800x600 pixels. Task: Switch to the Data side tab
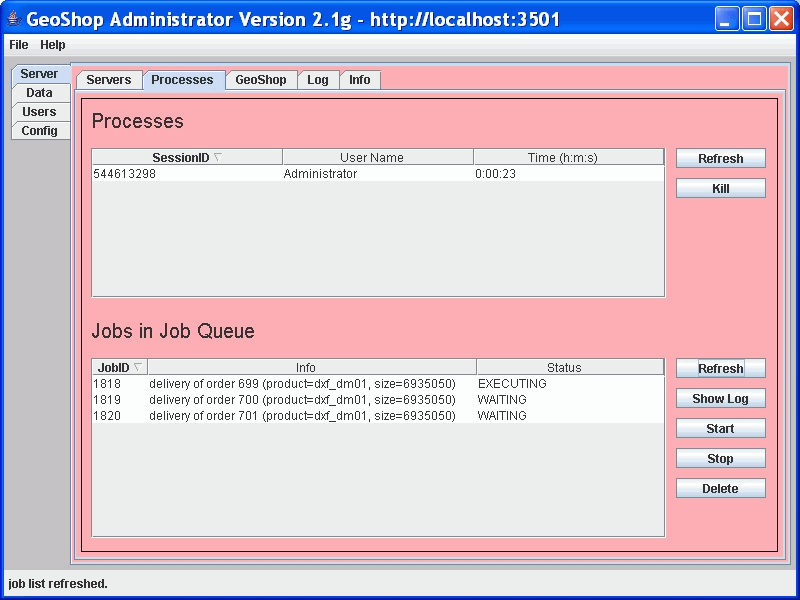click(x=40, y=93)
